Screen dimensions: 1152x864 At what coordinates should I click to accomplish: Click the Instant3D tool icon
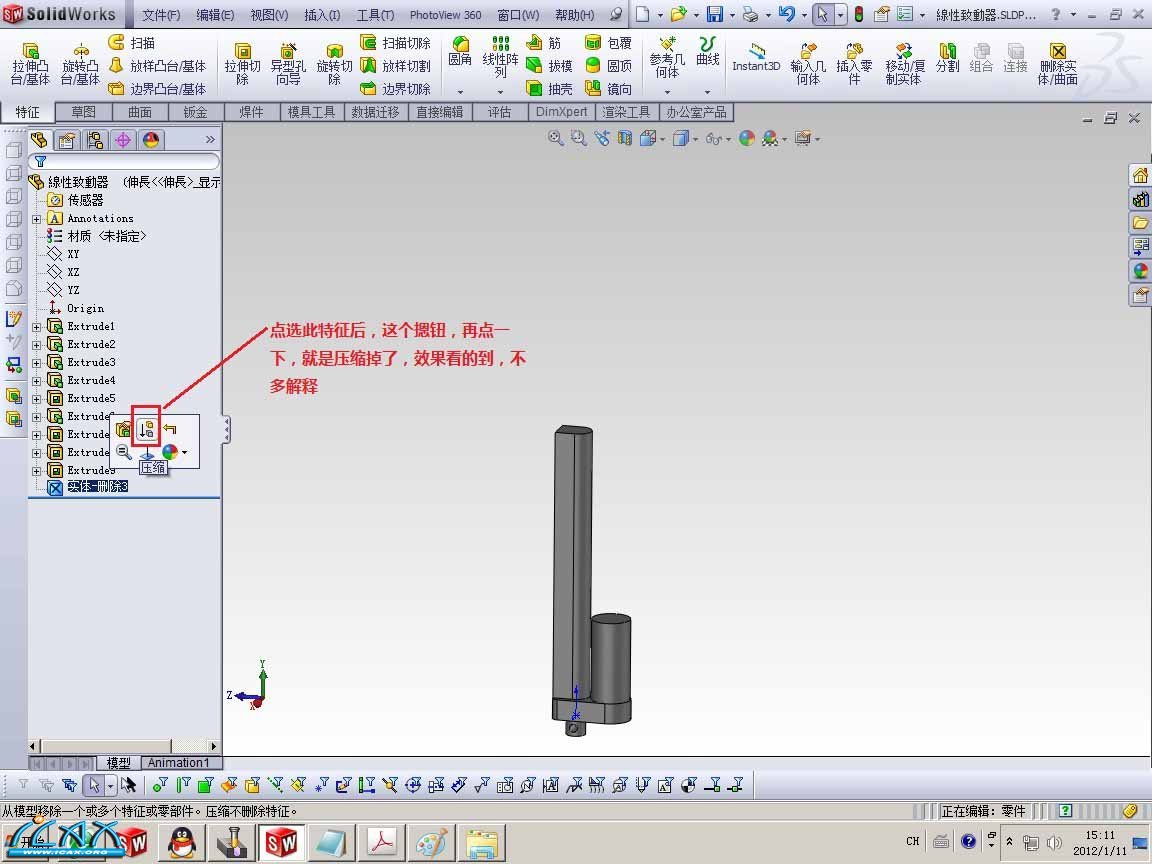point(756,57)
